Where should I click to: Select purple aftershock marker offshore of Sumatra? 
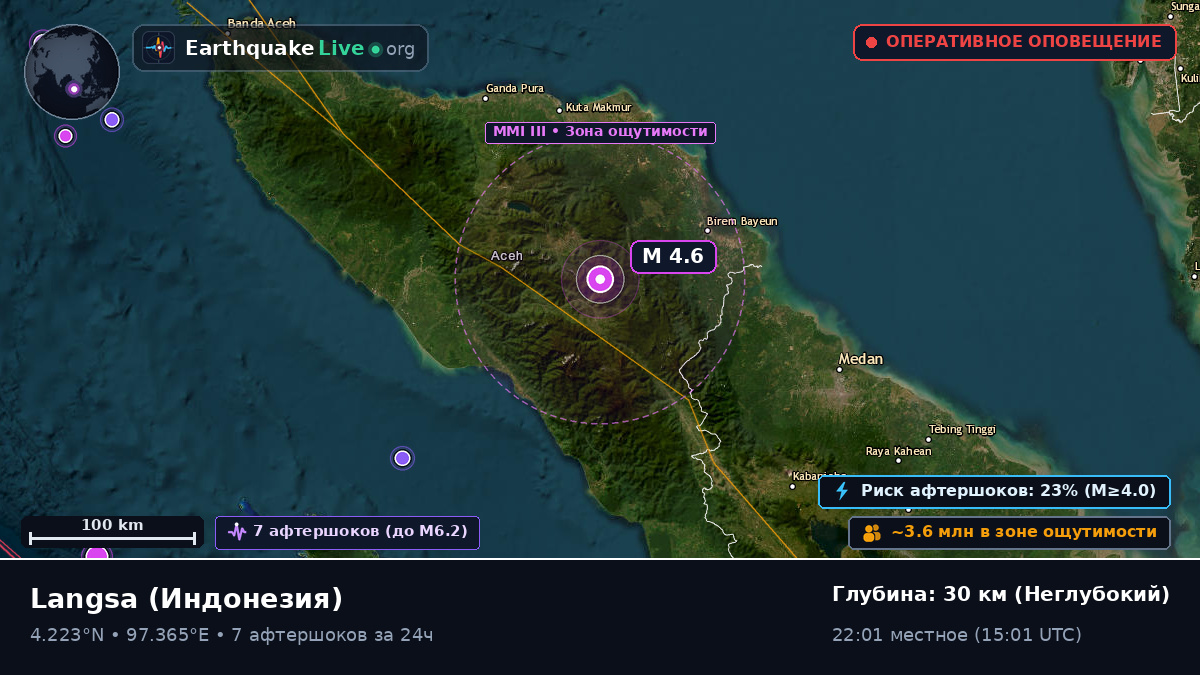click(x=402, y=458)
